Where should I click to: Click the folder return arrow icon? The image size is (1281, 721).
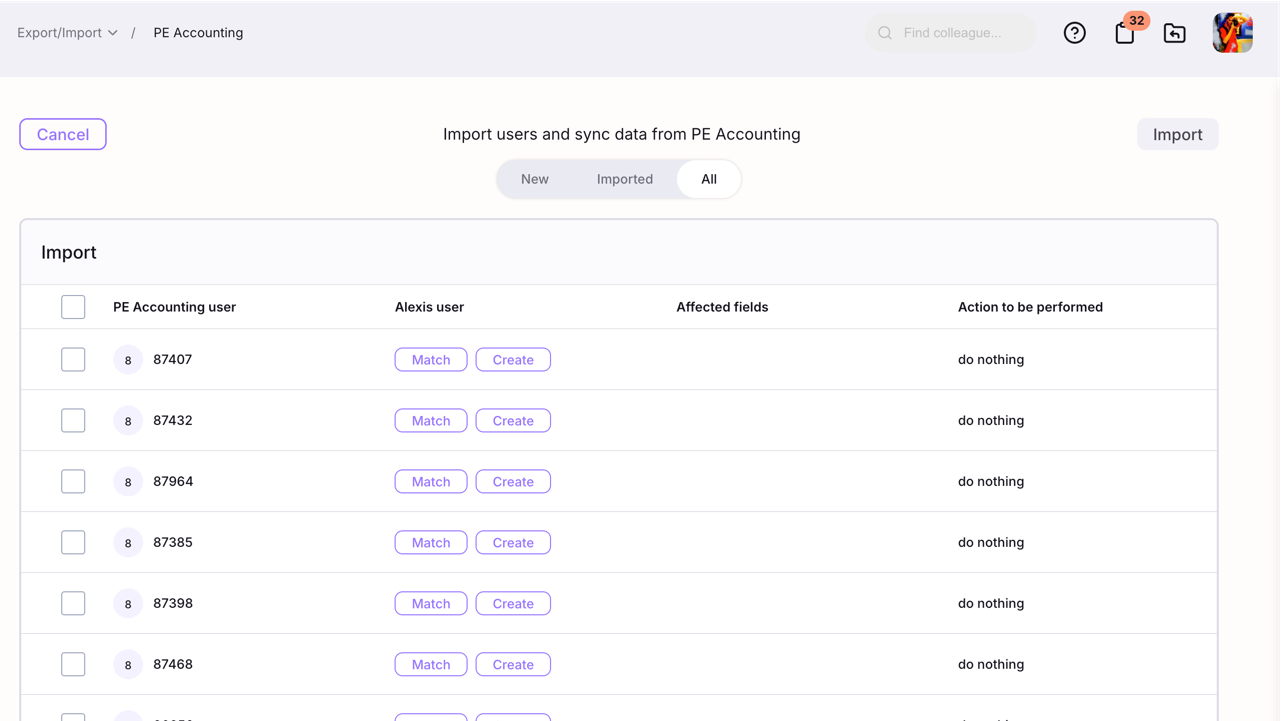tap(1175, 33)
